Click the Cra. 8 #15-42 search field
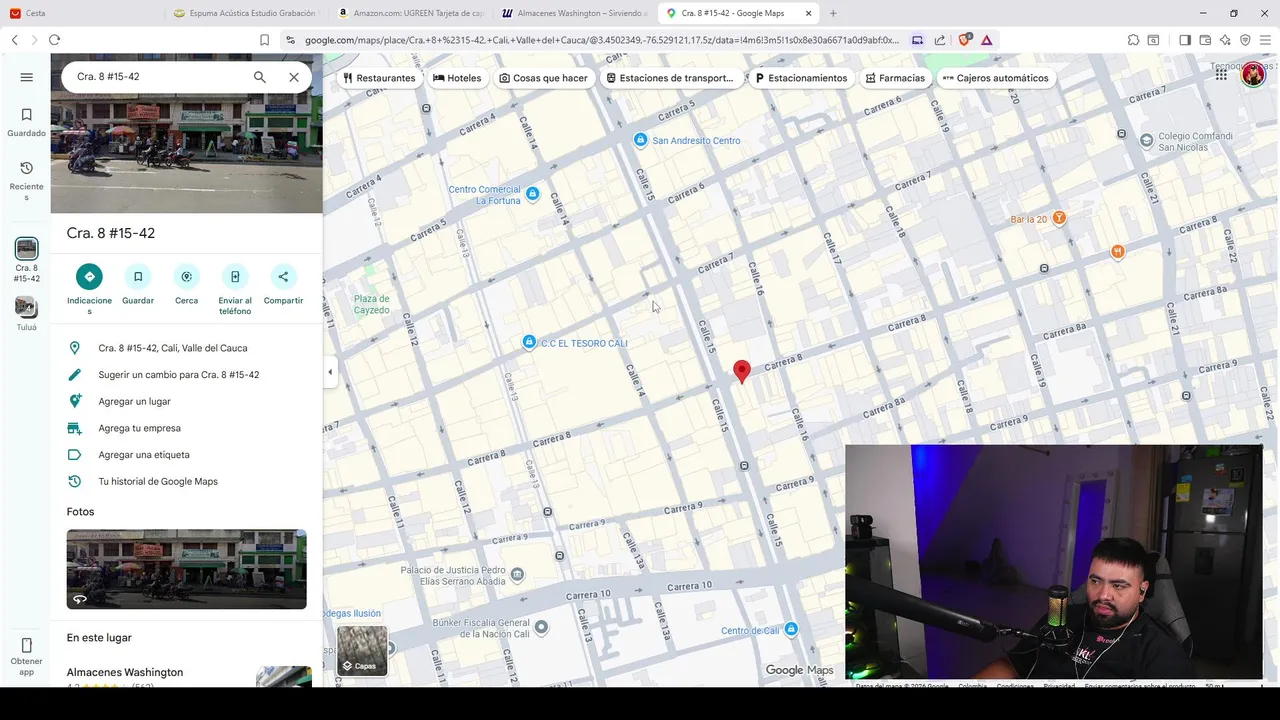Viewport: 1280px width, 720px height. [158, 77]
